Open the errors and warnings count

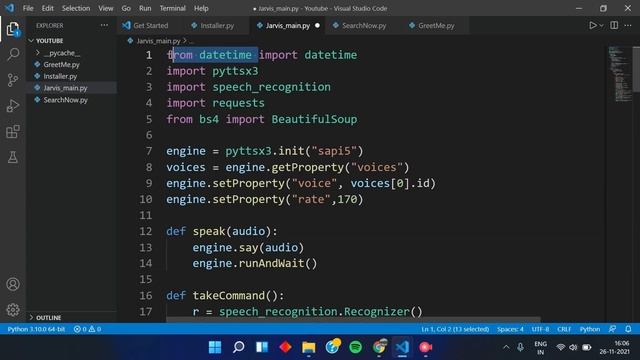coord(87,329)
